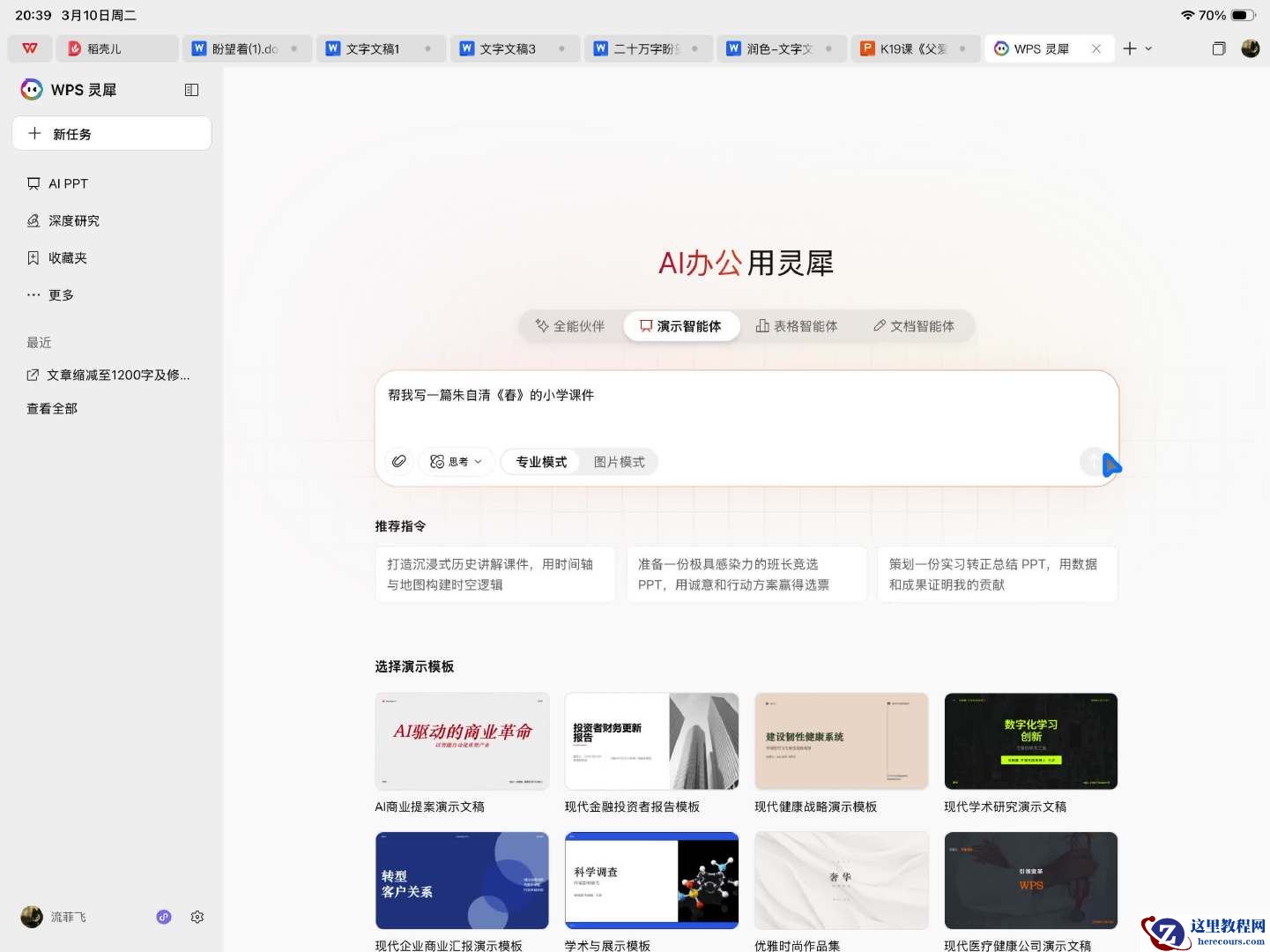Click the purple link icon beside the username
Image resolution: width=1270 pixels, height=952 pixels.
pos(164,917)
